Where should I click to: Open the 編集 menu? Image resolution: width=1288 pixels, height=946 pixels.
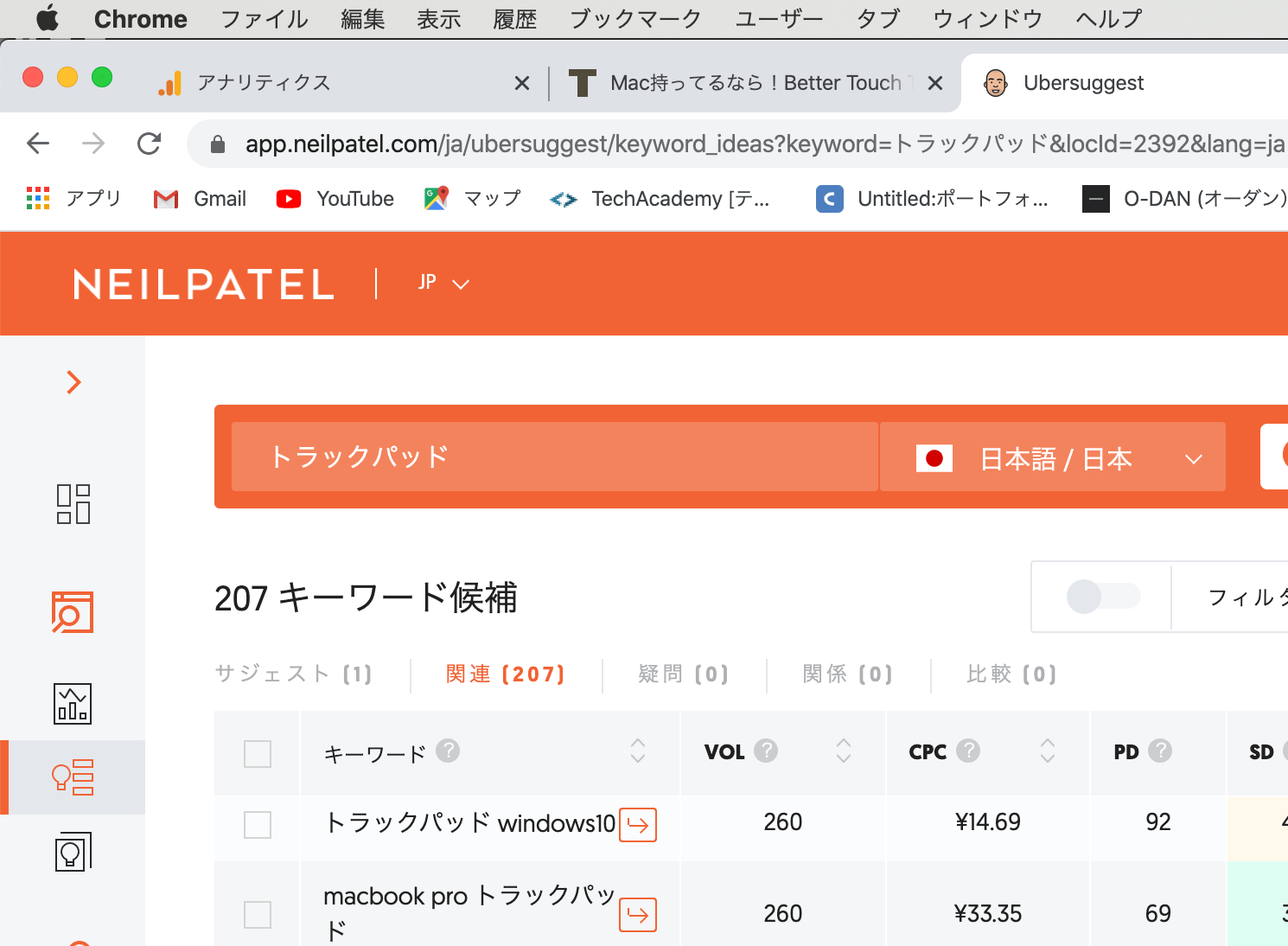click(x=362, y=19)
